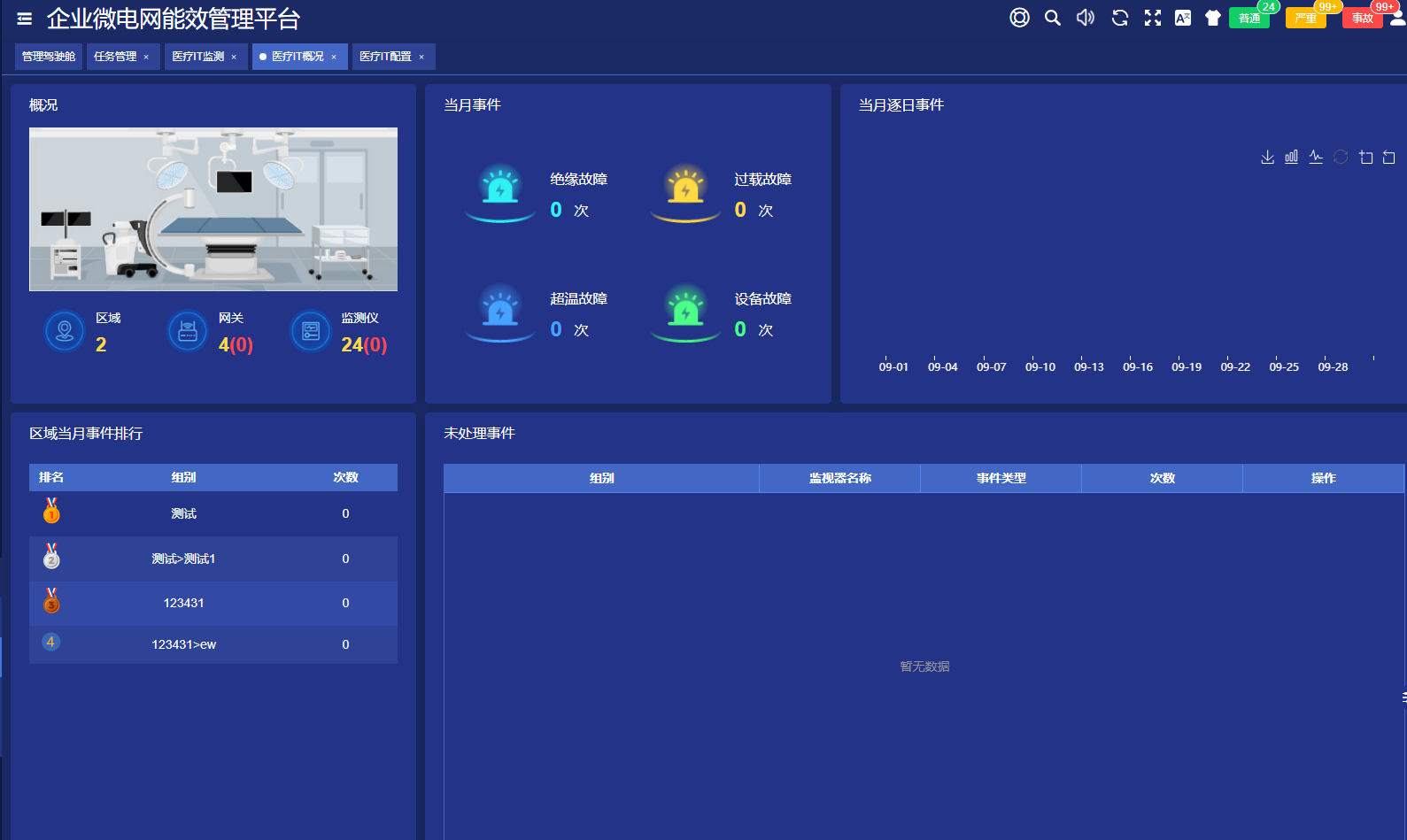Toggle fullscreen mode icon

tap(1153, 18)
